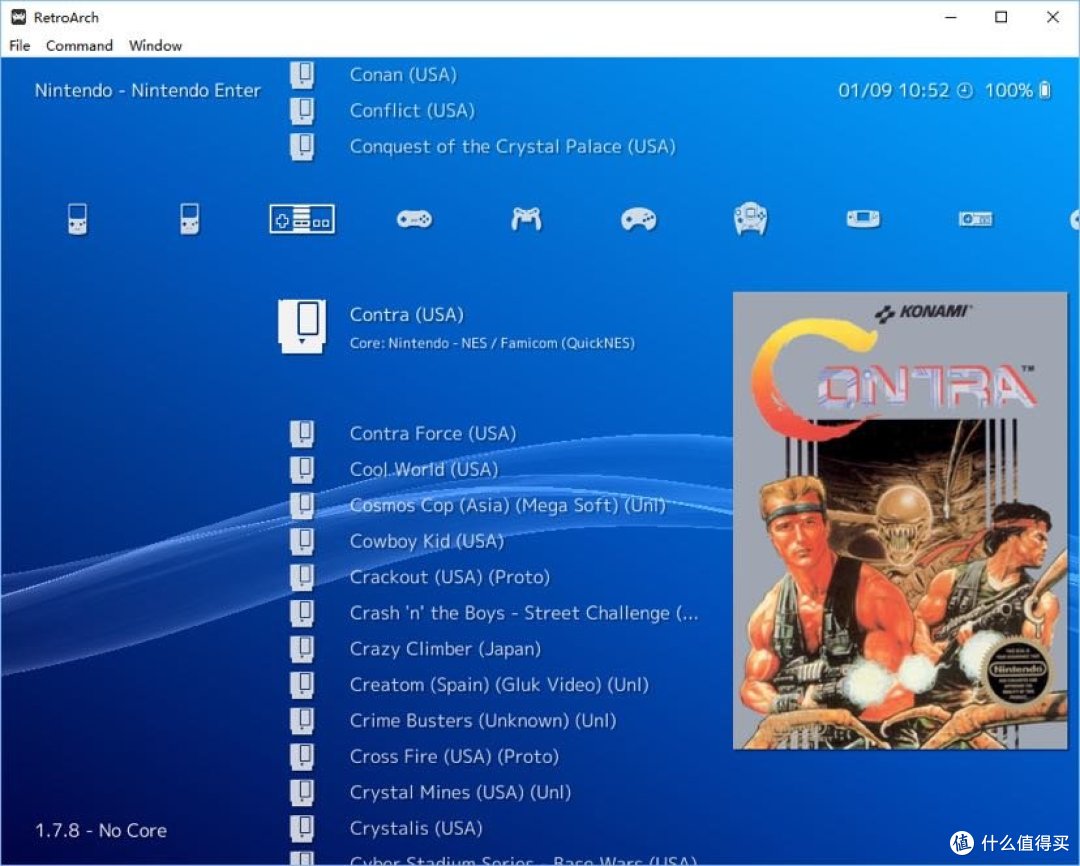The width and height of the screenshot is (1080, 866).
Task: Select Cool World (USA)
Action: [x=424, y=469]
